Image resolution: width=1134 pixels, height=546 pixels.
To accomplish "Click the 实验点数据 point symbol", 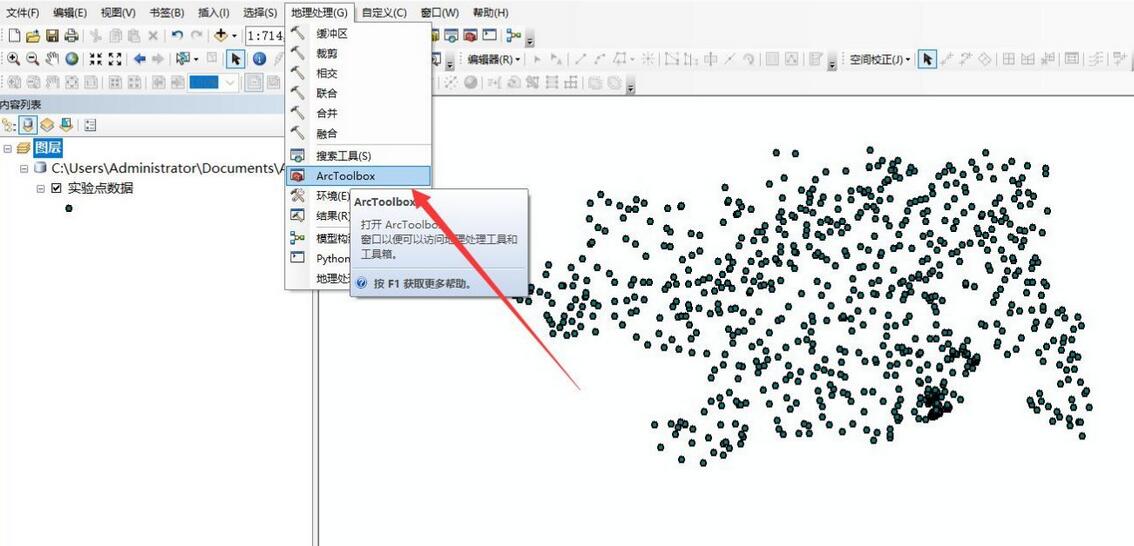I will [69, 208].
